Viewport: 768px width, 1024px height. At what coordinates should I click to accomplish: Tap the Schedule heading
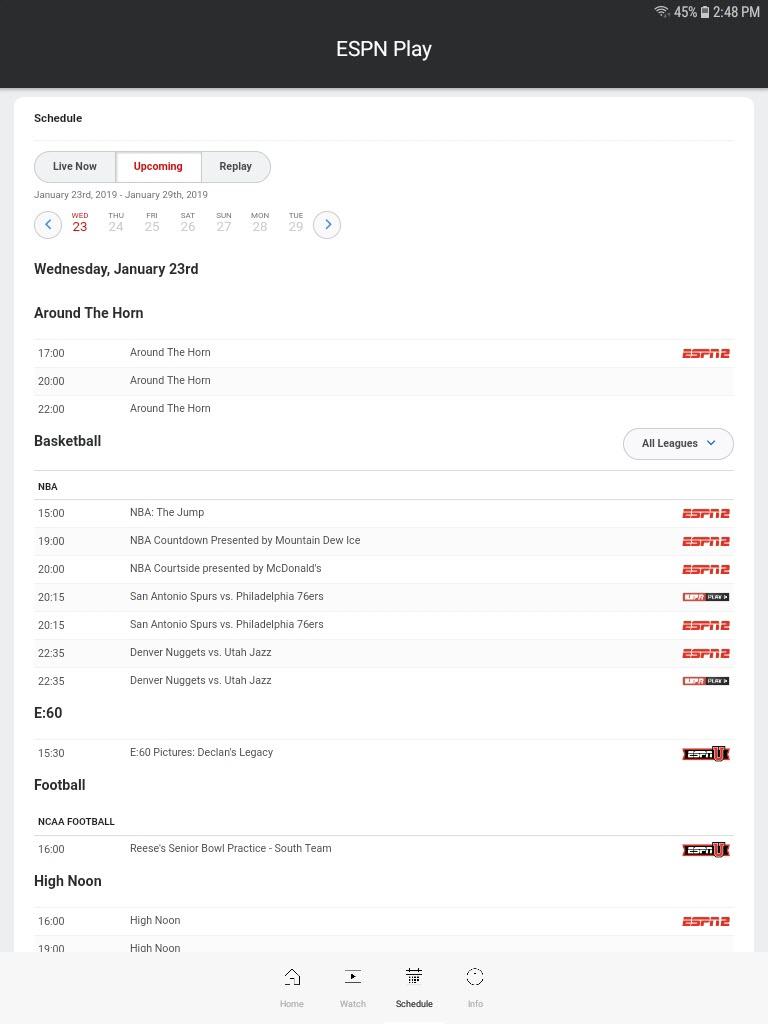point(58,118)
